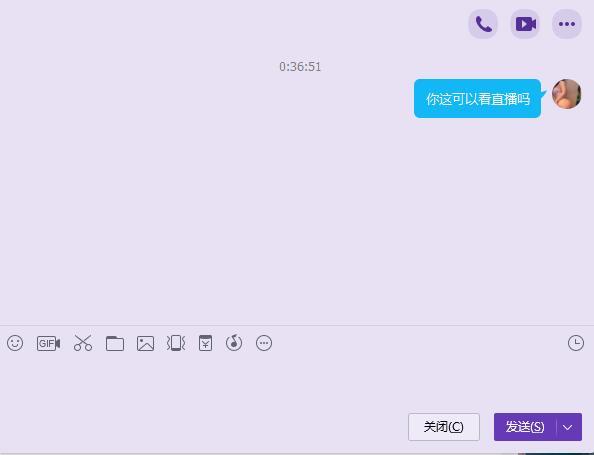Open the emoji smiley picker
The height and width of the screenshot is (455, 594).
pos(15,343)
